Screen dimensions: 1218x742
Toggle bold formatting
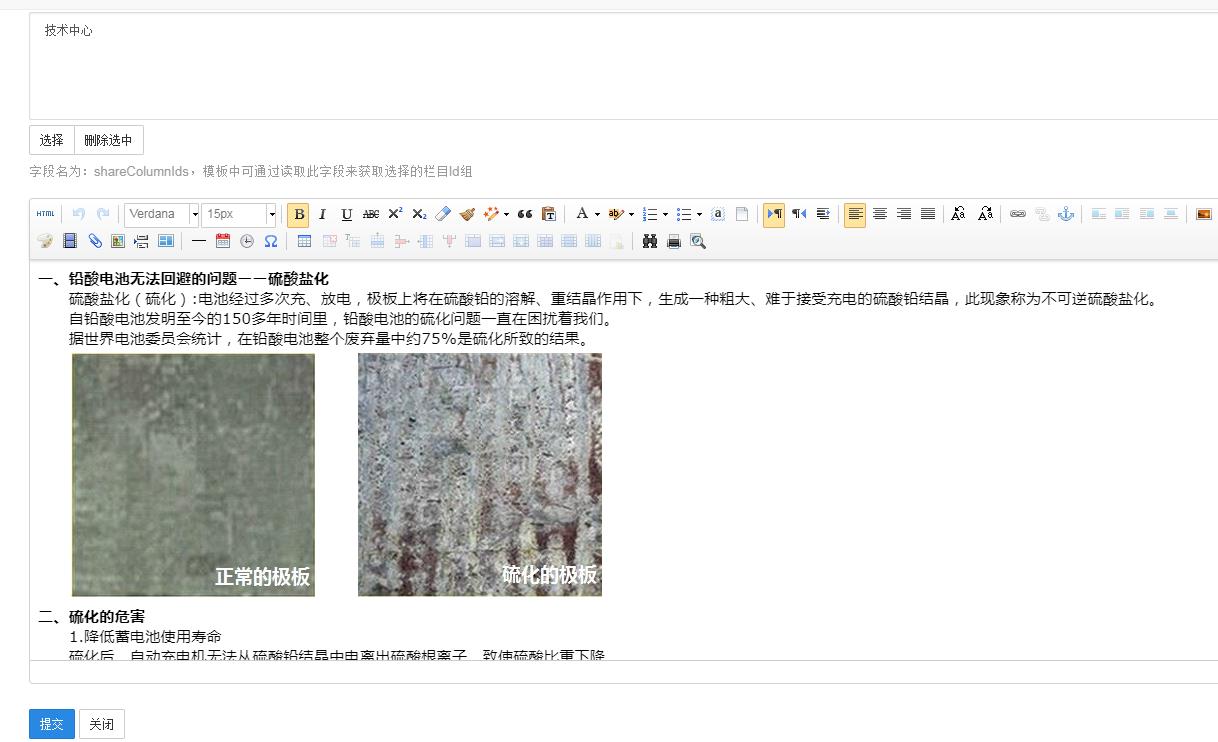click(x=298, y=215)
